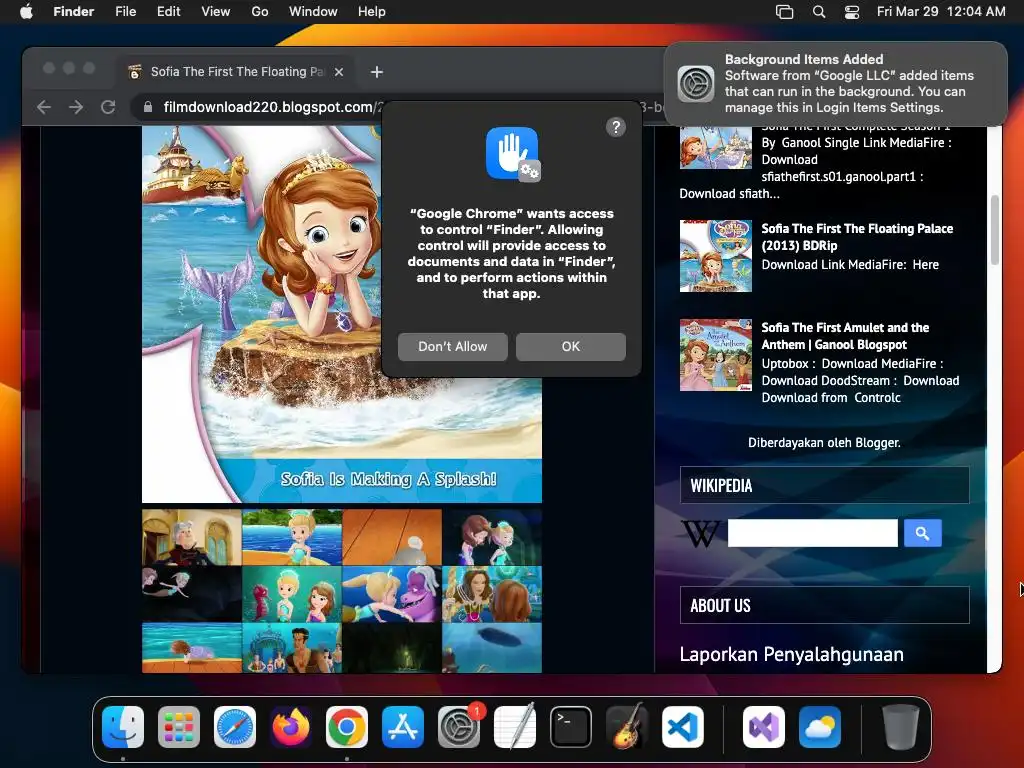Go forward in Chrome
Viewport: 1024px width, 768px height.
coord(76,107)
